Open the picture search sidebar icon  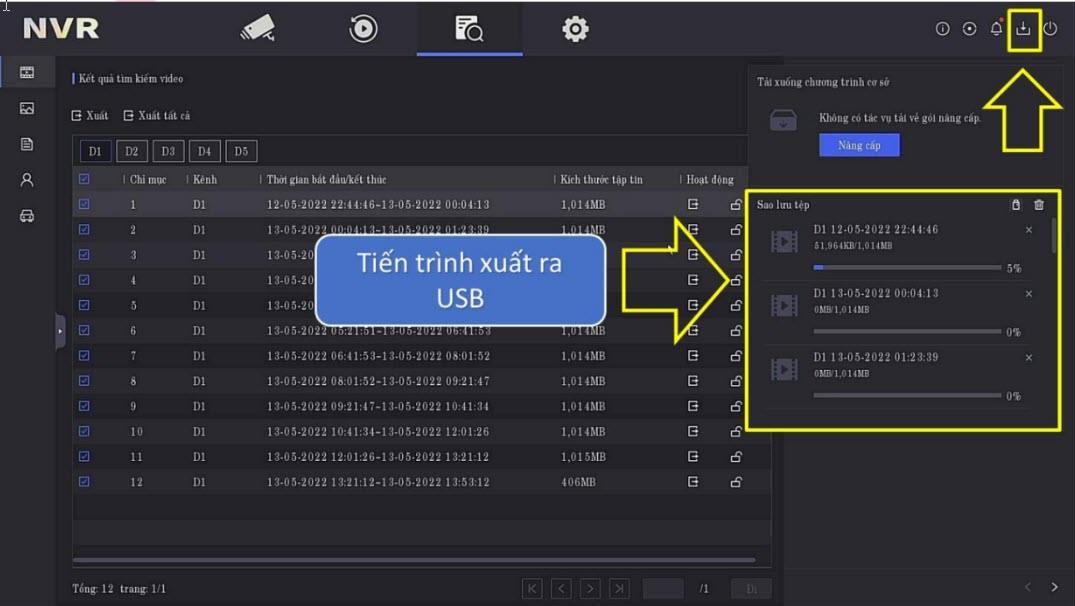(27, 108)
